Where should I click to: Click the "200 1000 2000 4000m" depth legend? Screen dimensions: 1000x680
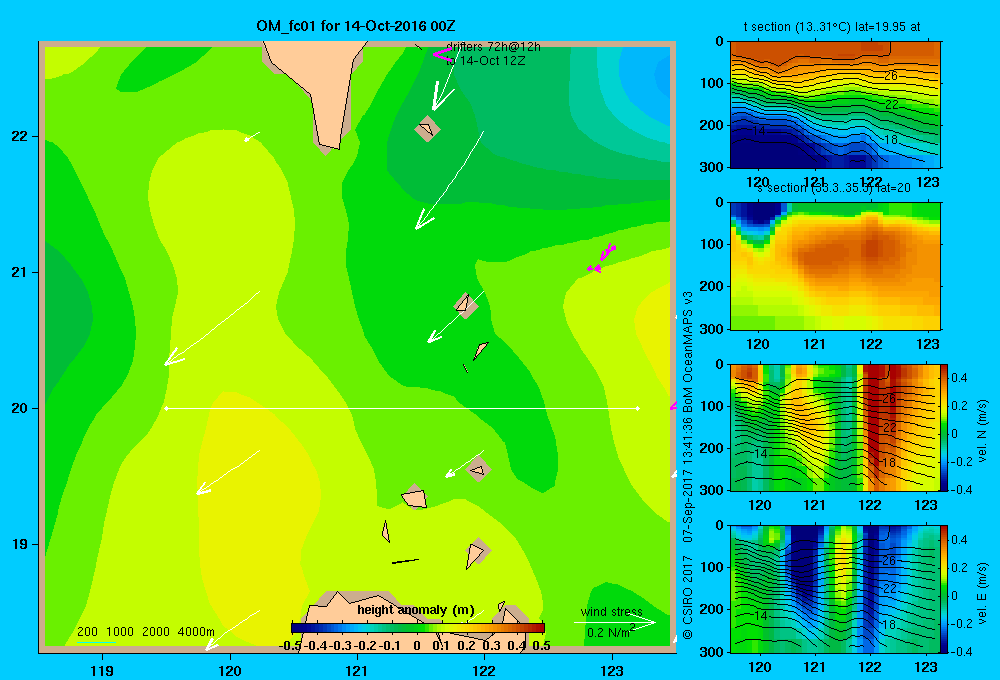pos(145,632)
